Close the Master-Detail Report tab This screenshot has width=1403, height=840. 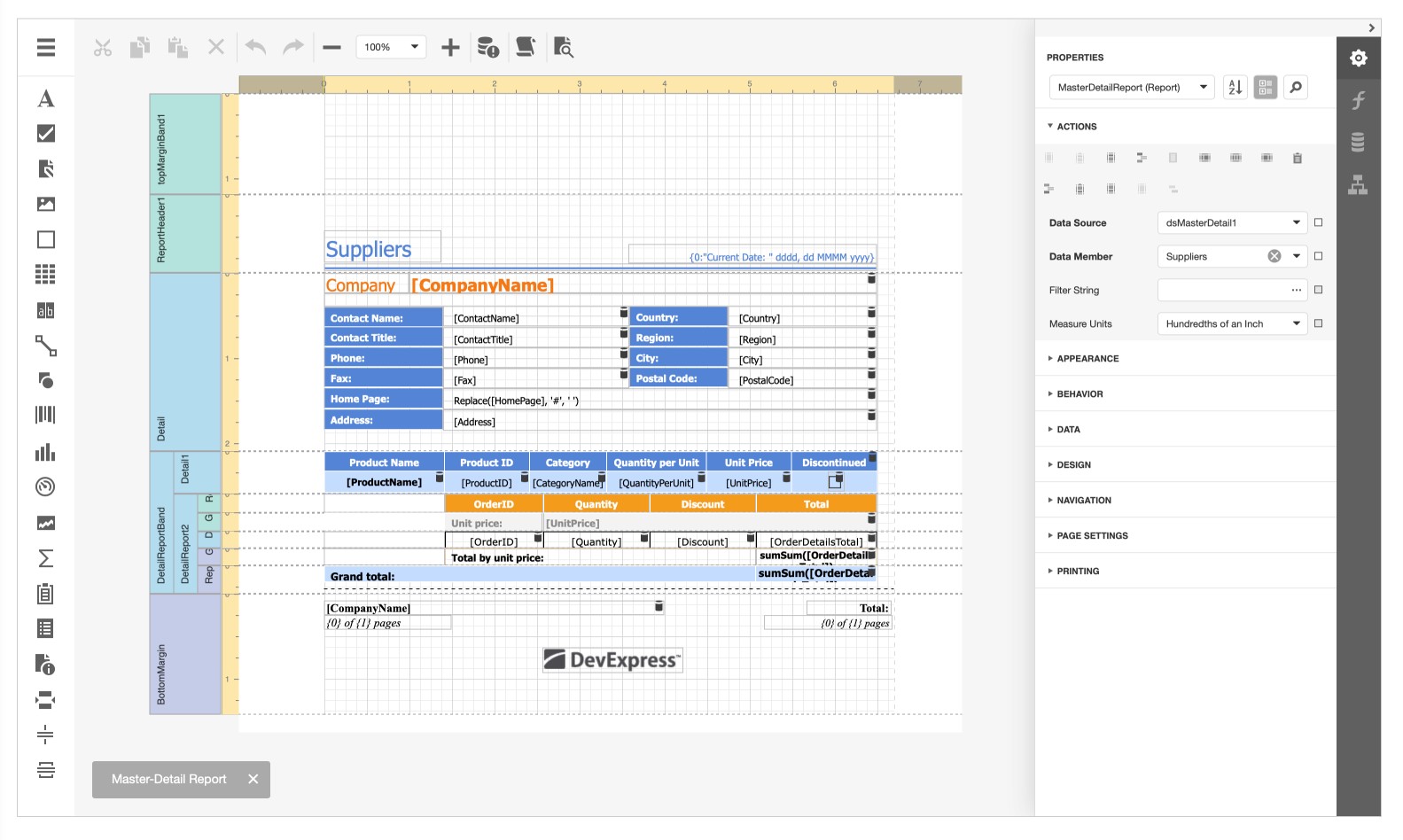253,780
